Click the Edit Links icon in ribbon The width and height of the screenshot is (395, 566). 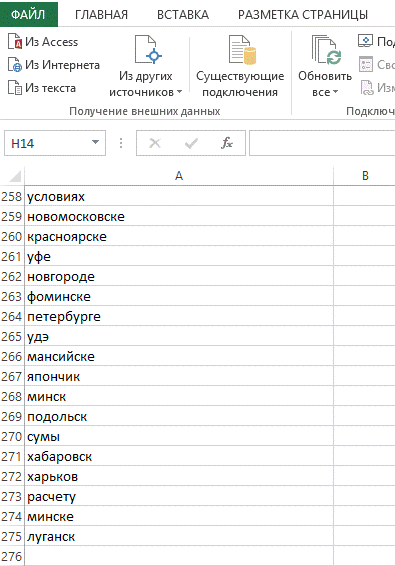tap(366, 88)
